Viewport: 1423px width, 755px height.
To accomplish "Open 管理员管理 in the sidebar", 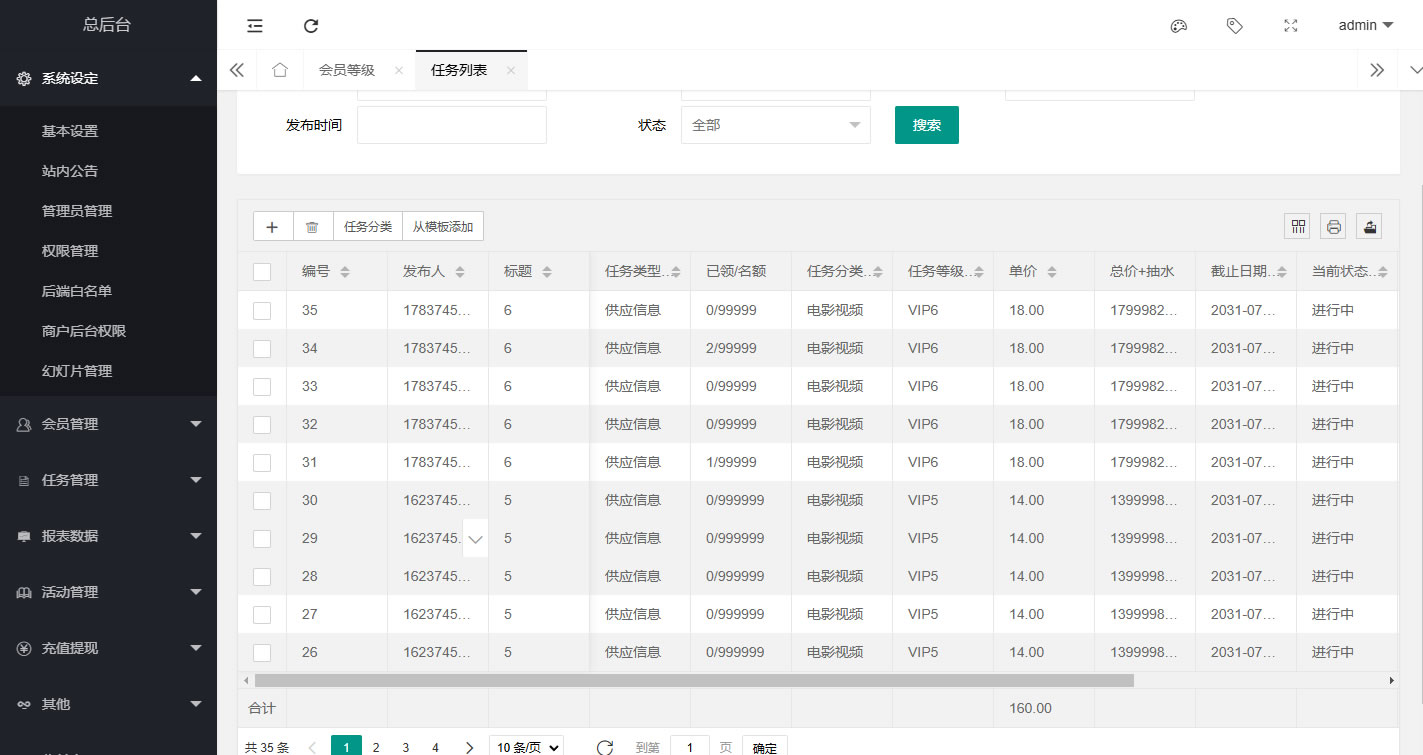I will (77, 211).
